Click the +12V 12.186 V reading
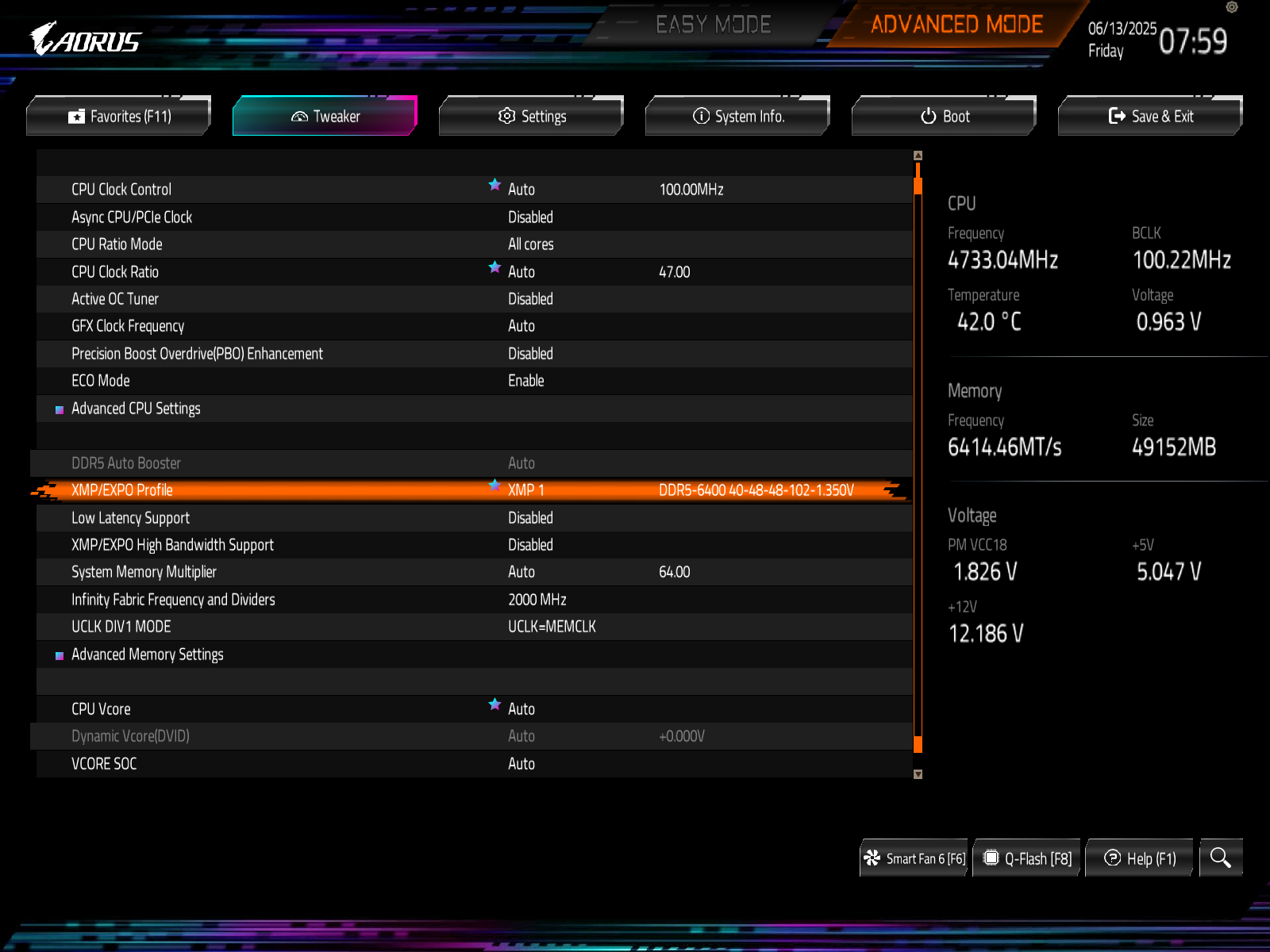Image resolution: width=1270 pixels, height=952 pixels. tap(986, 634)
